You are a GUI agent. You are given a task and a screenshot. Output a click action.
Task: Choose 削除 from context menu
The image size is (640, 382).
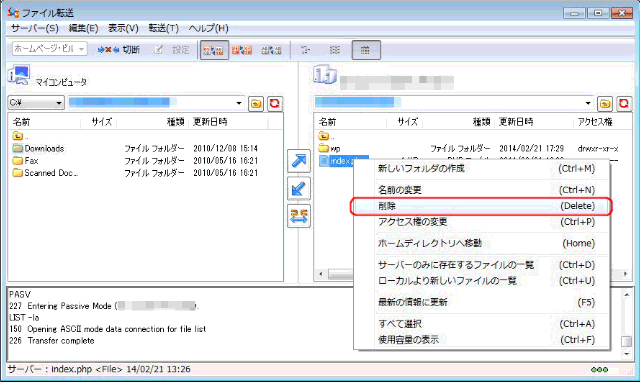pyautogui.click(x=482, y=206)
